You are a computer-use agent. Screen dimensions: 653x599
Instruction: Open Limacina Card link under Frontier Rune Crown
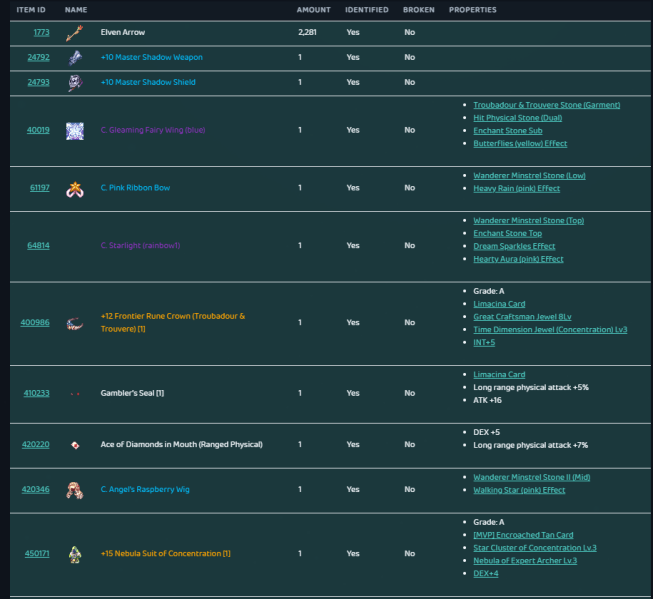coord(499,304)
